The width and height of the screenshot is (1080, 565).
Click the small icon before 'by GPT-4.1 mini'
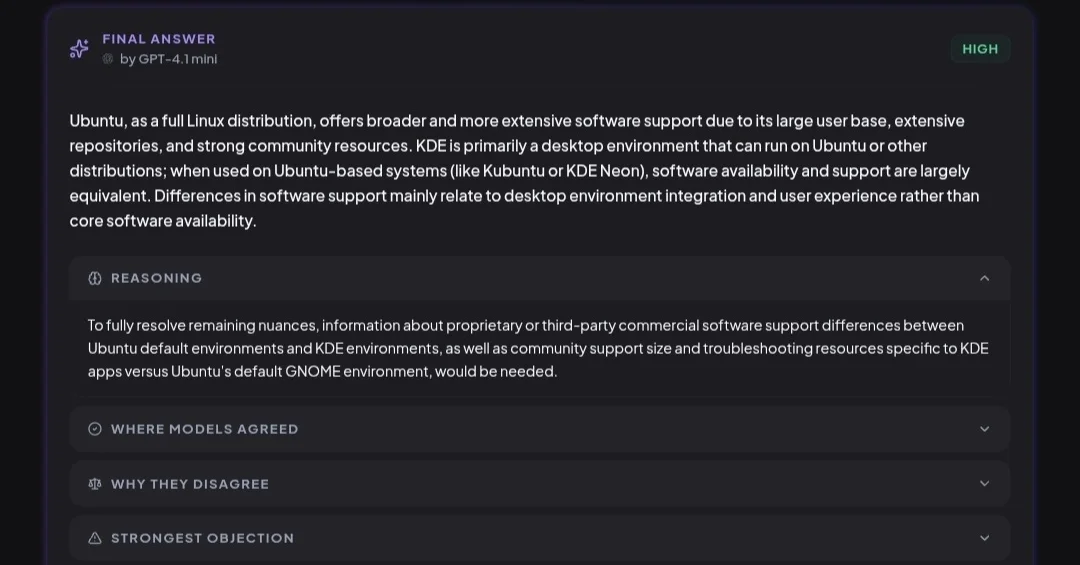(108, 59)
